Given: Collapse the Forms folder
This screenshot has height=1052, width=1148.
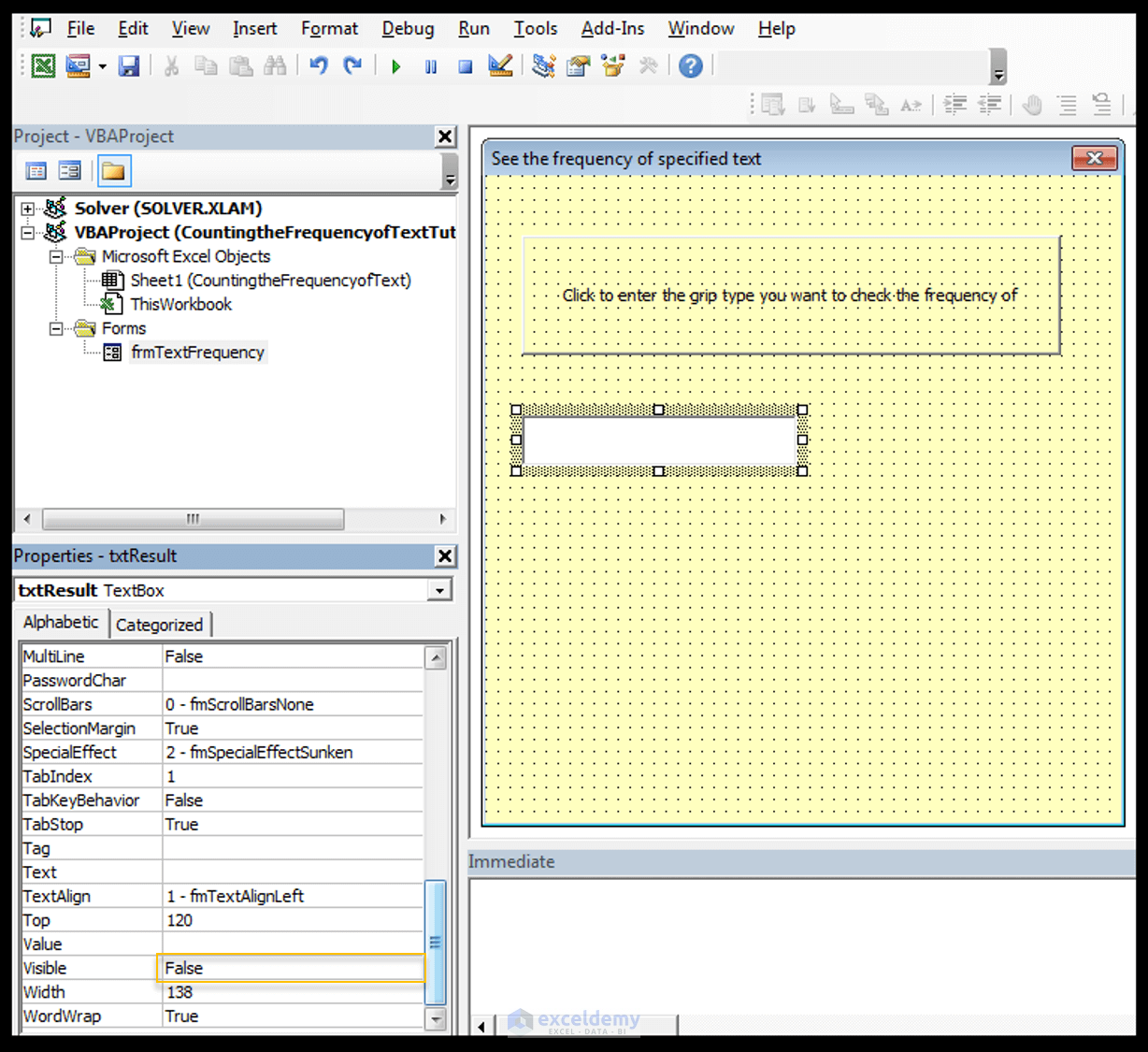Looking at the screenshot, I should (x=56, y=328).
